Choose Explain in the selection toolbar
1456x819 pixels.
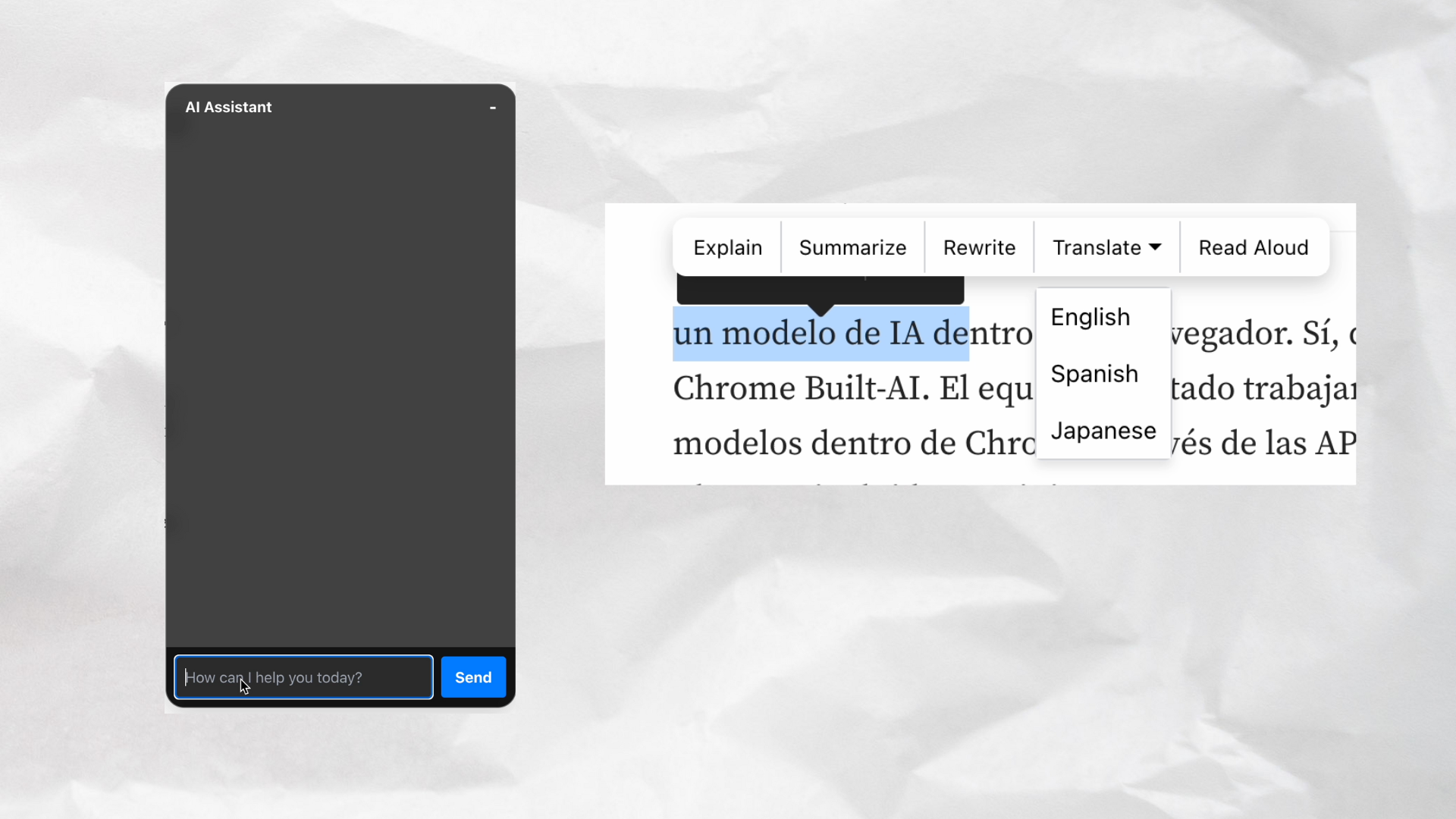727,248
